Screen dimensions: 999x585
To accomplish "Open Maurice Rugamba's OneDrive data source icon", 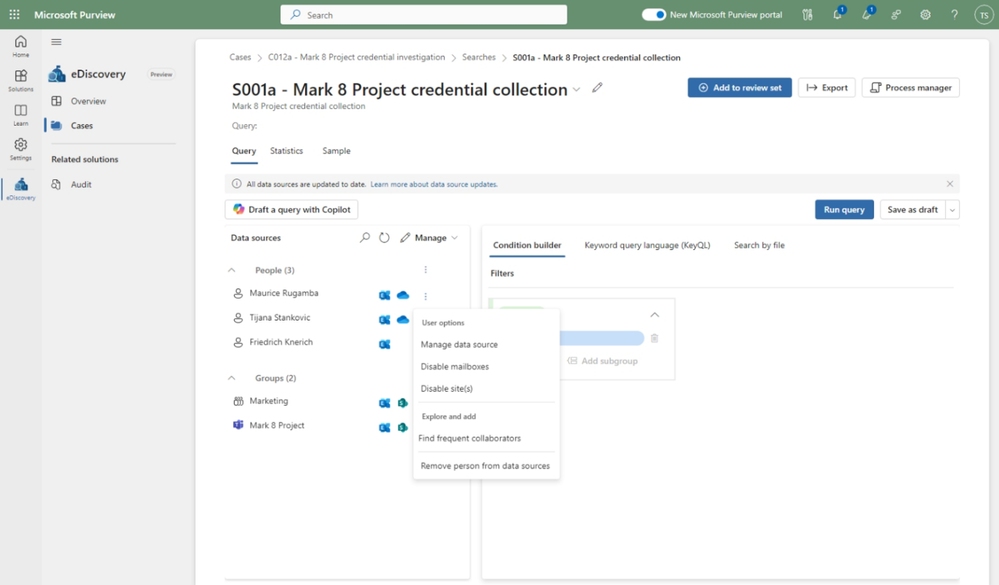I will pos(401,295).
